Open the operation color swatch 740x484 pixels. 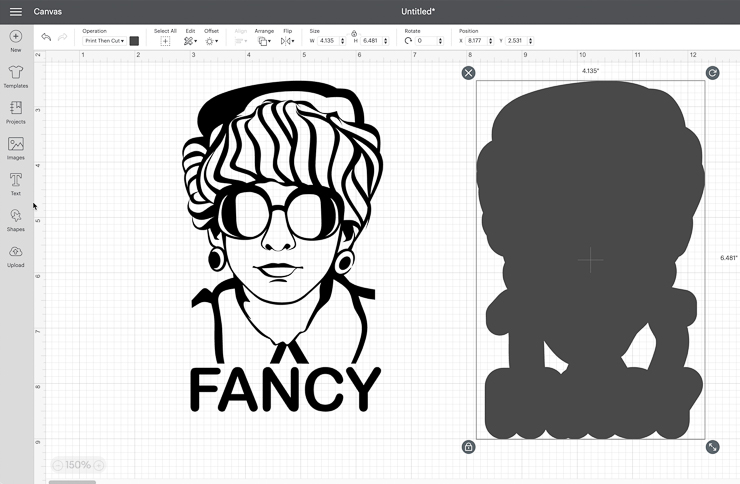coord(134,41)
